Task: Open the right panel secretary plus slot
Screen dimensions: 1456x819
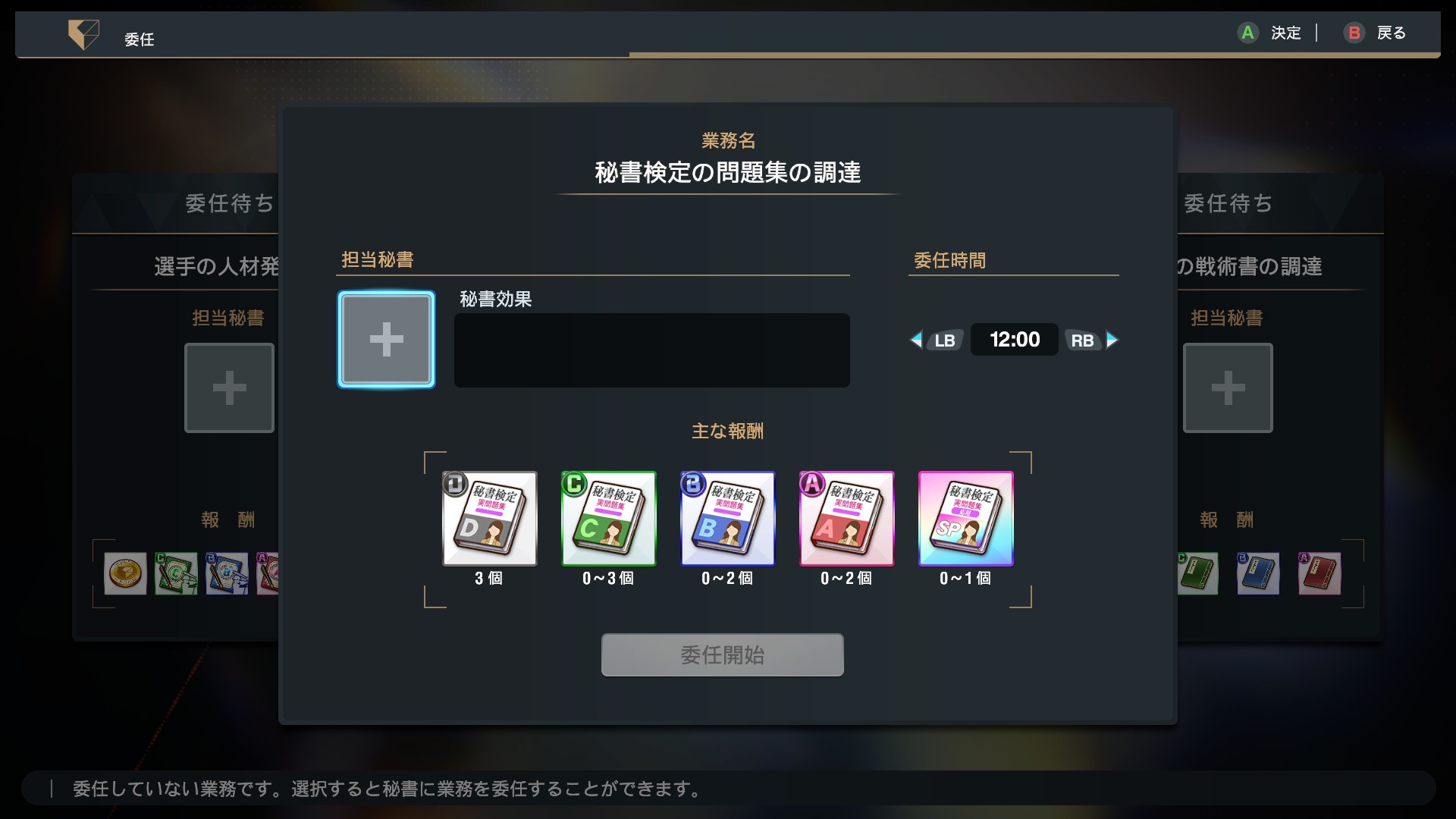Action: 1228,388
